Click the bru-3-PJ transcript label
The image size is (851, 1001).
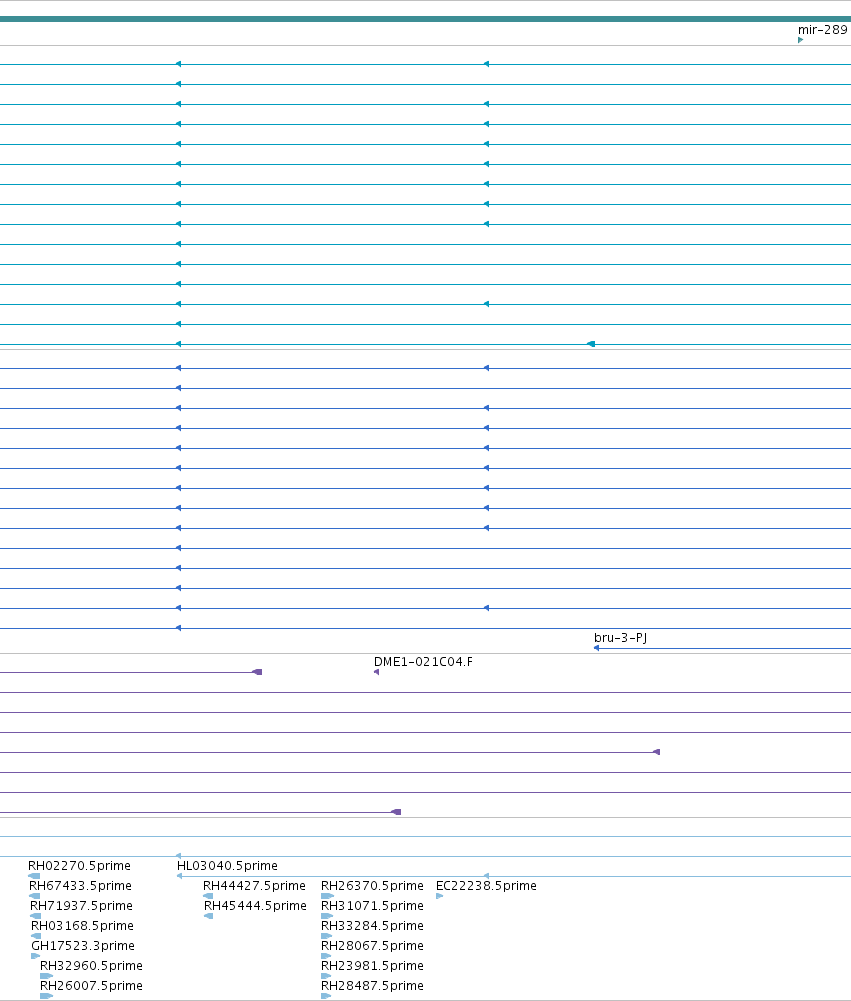point(621,638)
